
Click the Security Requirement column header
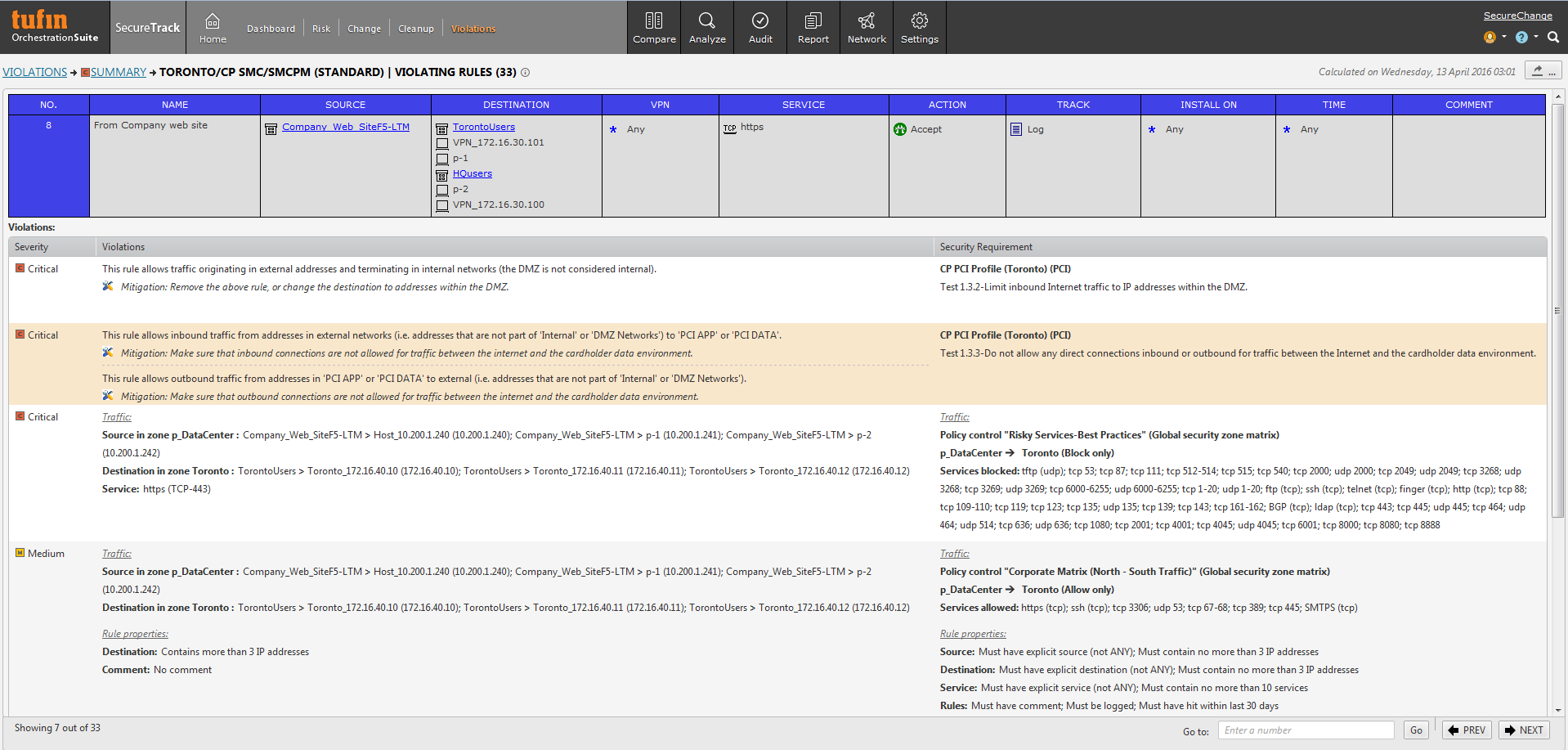pyautogui.click(x=1240, y=247)
